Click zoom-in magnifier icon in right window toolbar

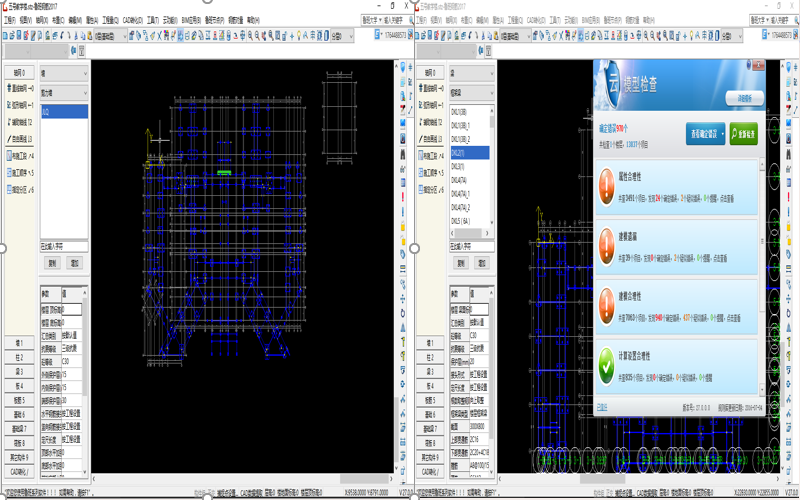646,35
